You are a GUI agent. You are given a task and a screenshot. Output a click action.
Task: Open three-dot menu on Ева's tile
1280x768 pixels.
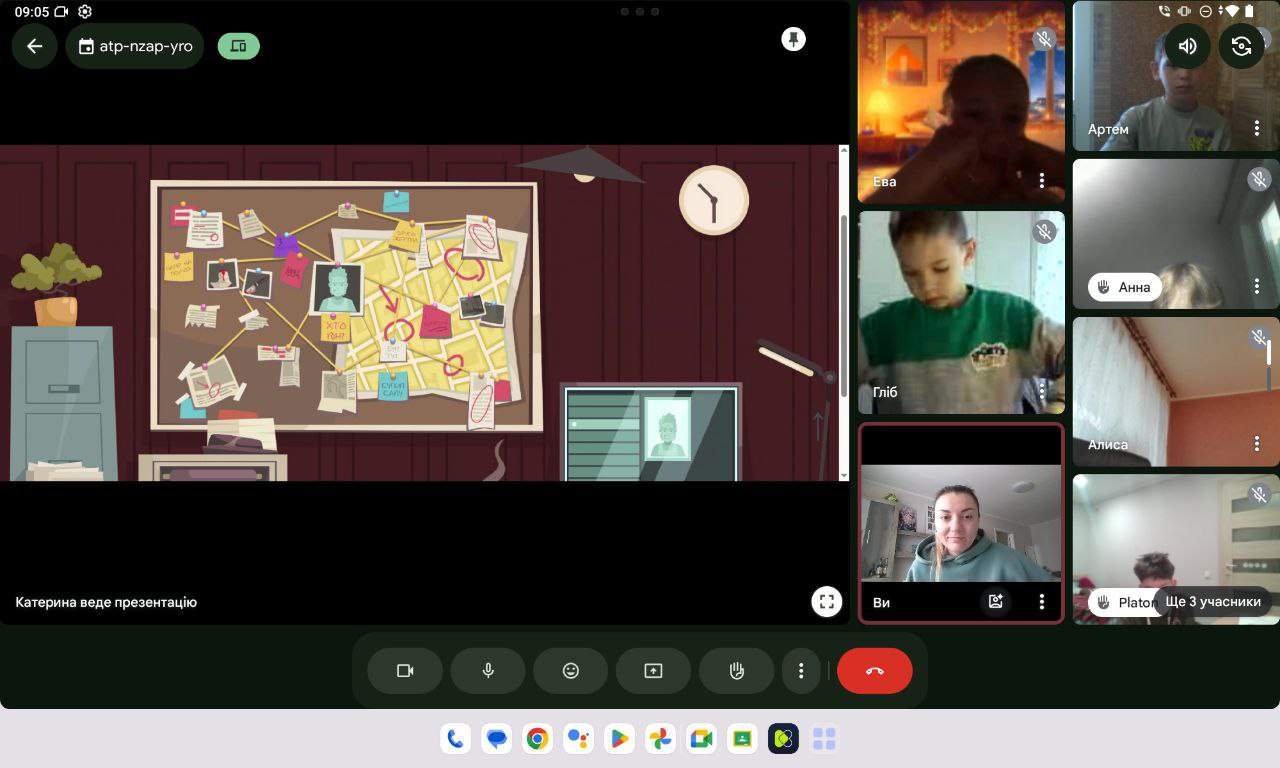[1041, 181]
